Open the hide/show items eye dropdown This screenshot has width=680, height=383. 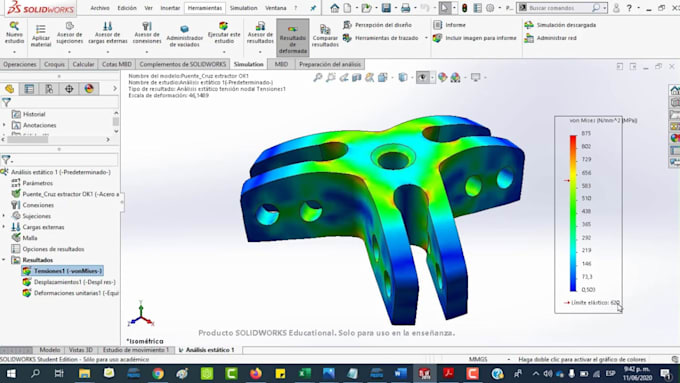click(432, 78)
